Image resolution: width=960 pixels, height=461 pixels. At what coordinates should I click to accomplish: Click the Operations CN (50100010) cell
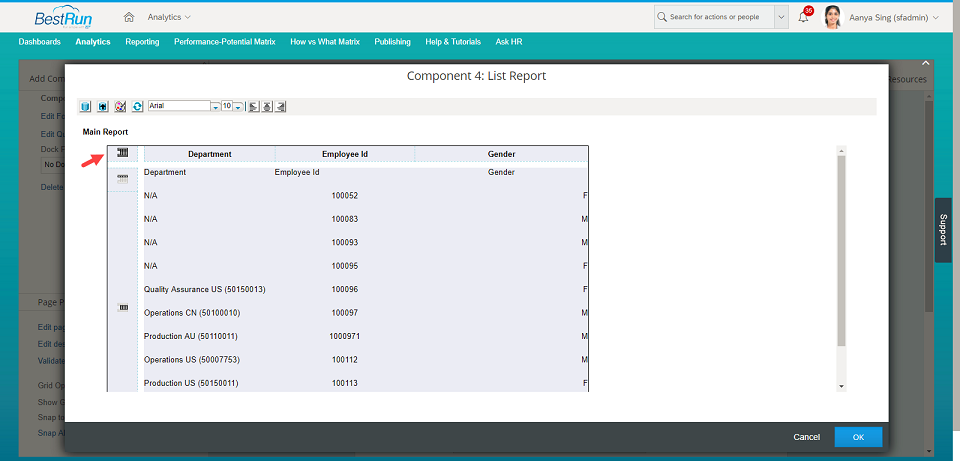coord(192,313)
